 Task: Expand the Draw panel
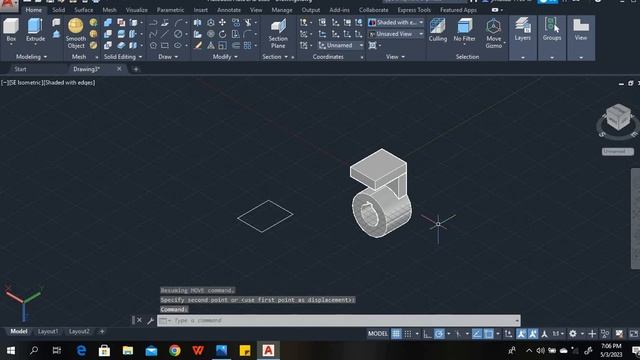pyautogui.click(x=168, y=57)
